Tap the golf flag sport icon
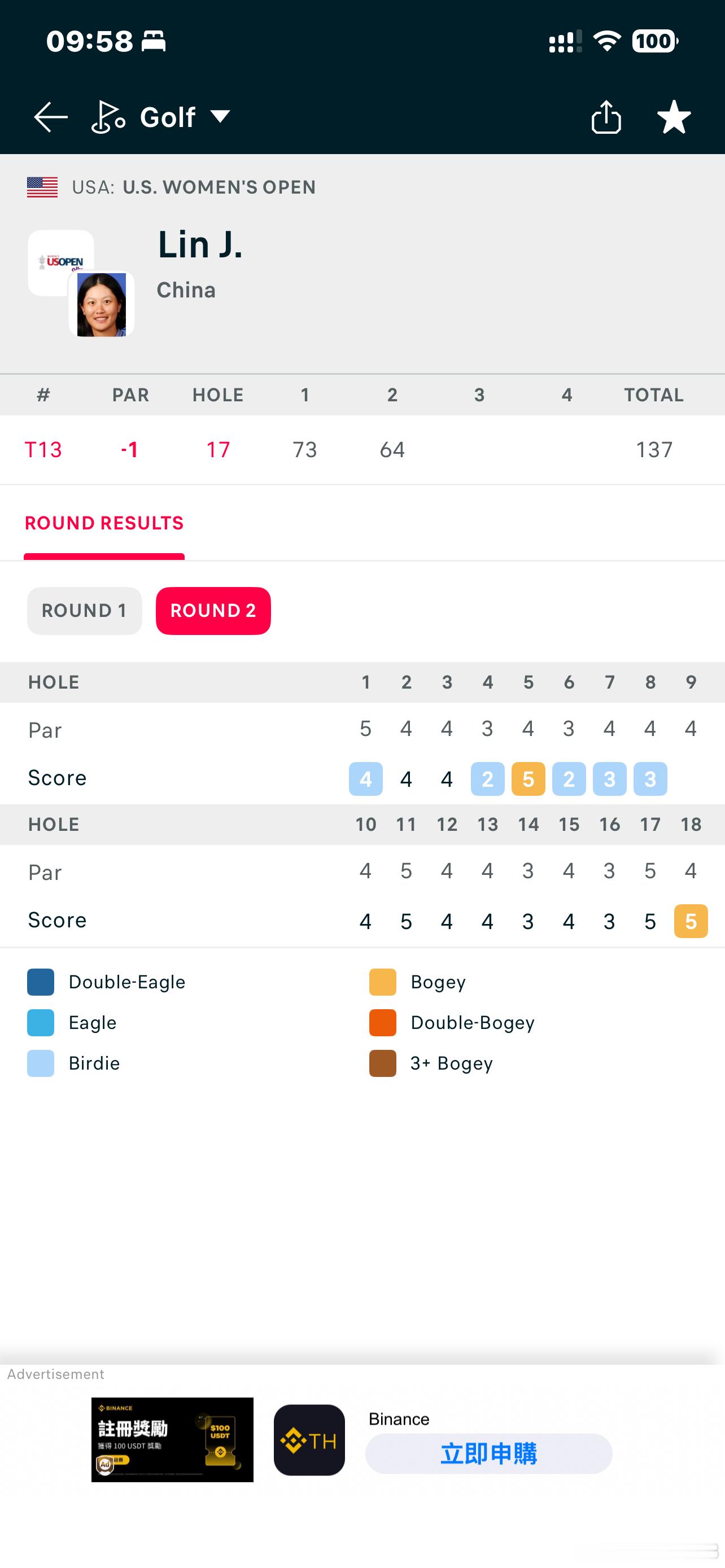 pos(108,117)
